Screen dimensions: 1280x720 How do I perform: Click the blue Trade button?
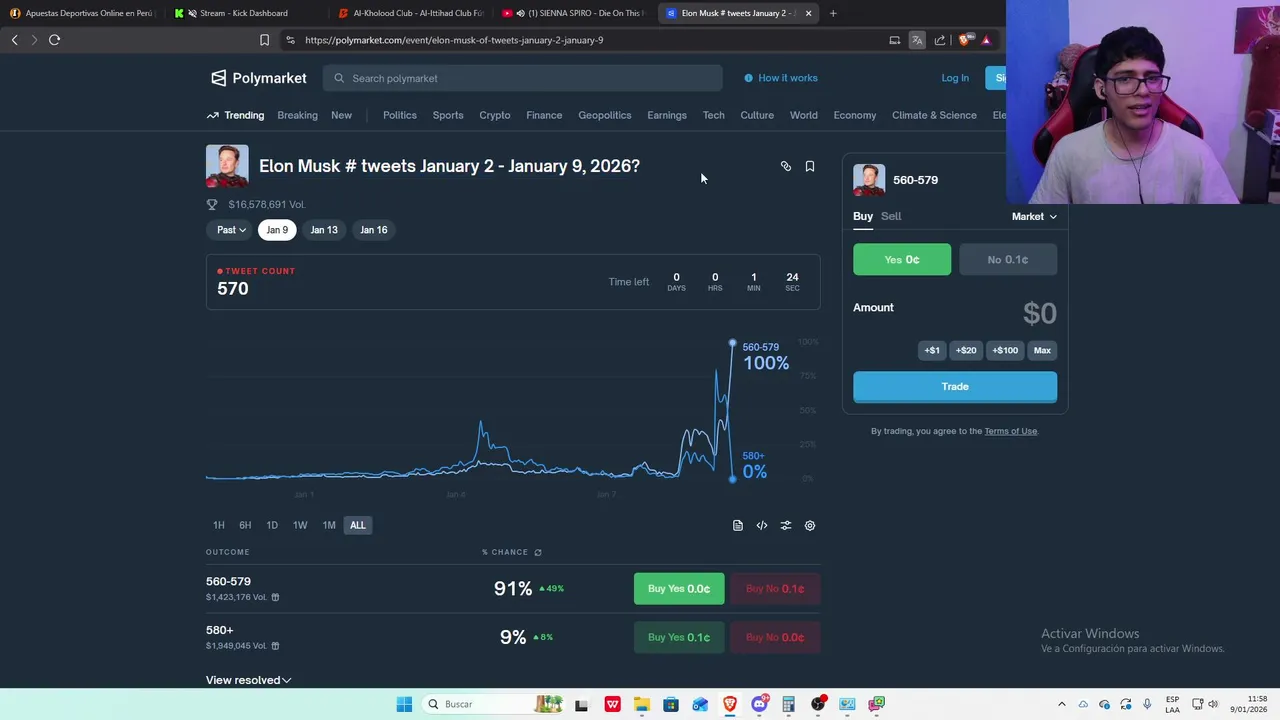pos(955,387)
